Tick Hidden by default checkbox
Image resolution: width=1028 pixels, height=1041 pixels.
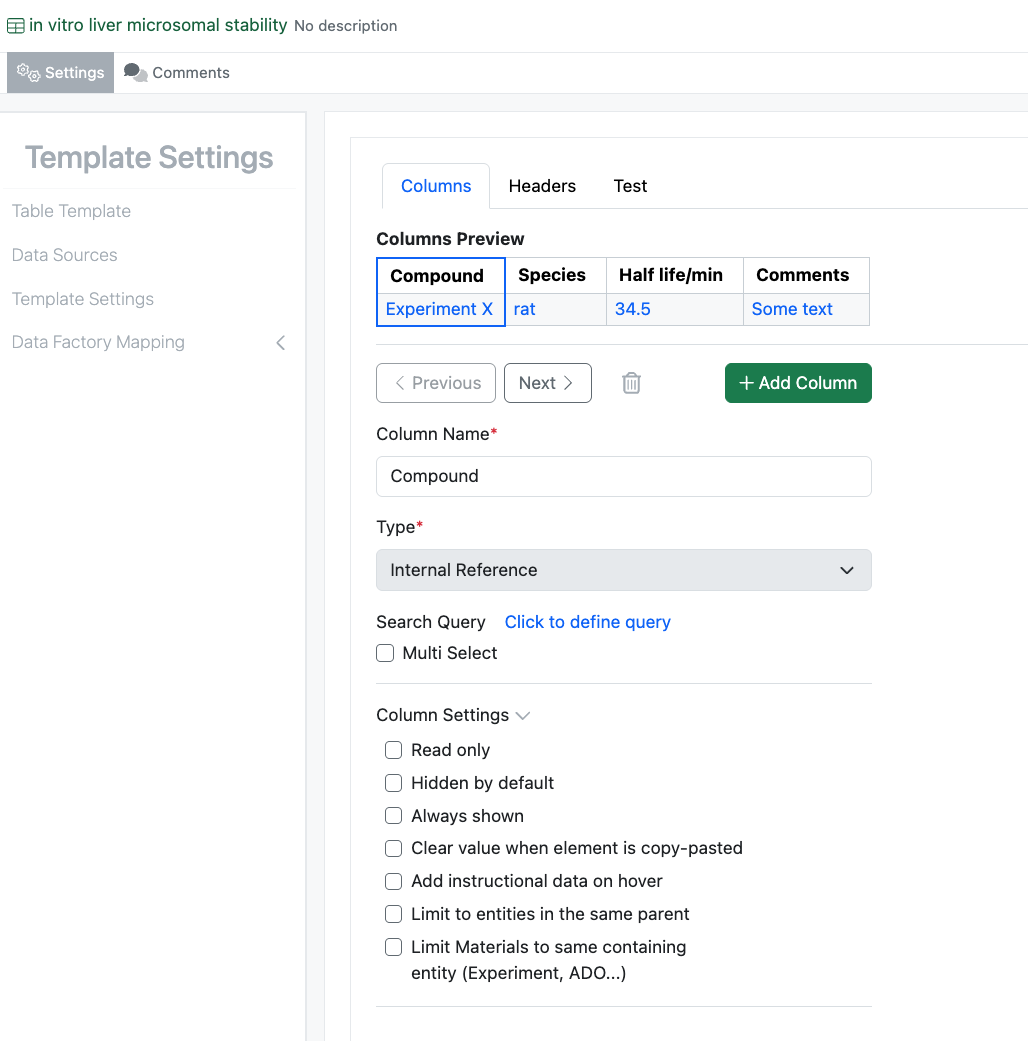click(x=394, y=783)
